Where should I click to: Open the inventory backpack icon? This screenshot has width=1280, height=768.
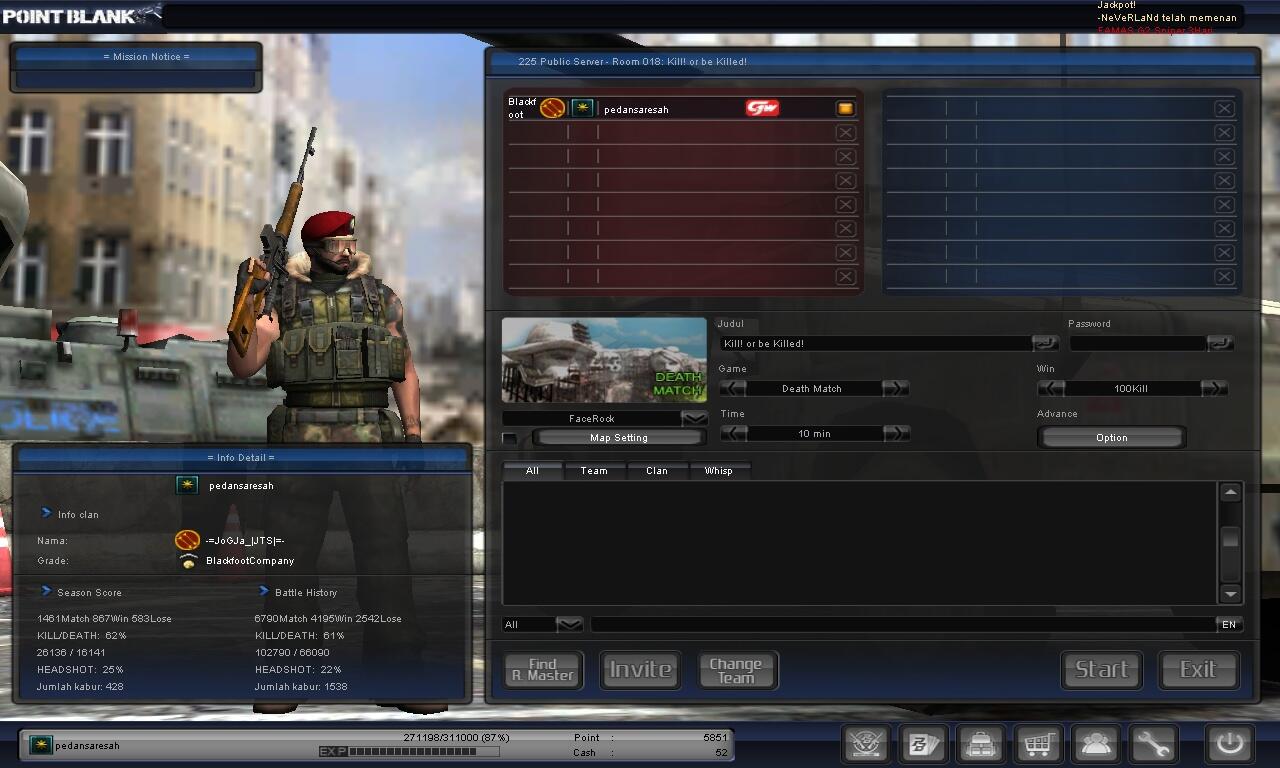pyautogui.click(x=981, y=744)
